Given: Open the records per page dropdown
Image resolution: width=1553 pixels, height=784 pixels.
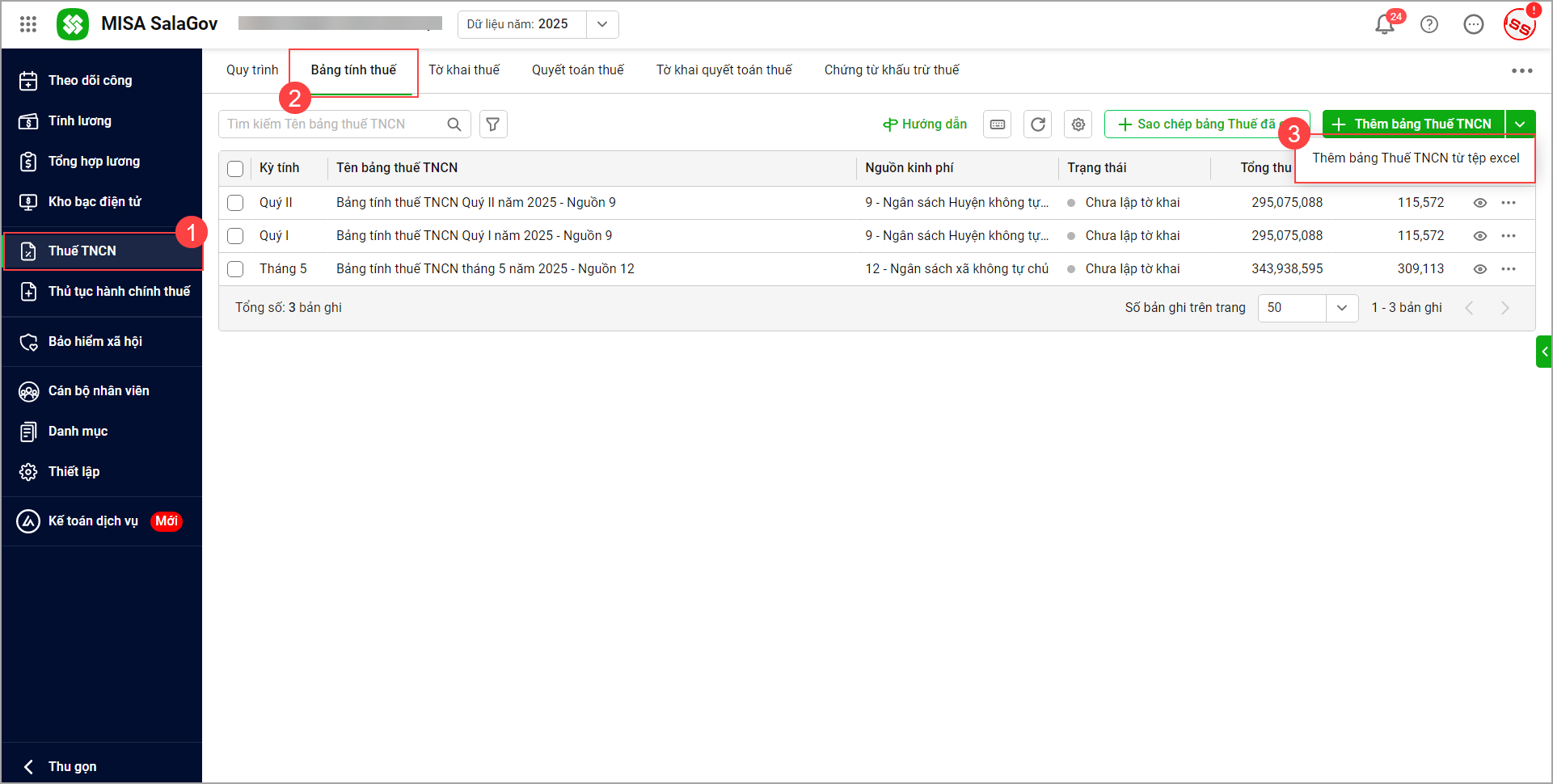Looking at the screenshot, I should coord(1342,308).
